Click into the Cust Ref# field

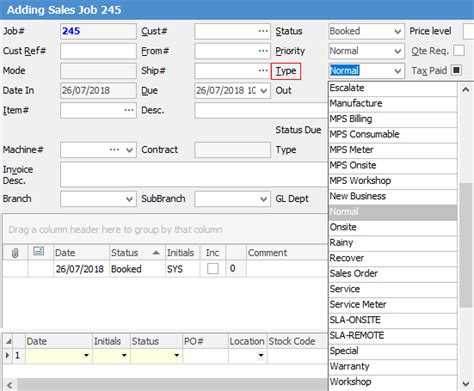click(98, 51)
